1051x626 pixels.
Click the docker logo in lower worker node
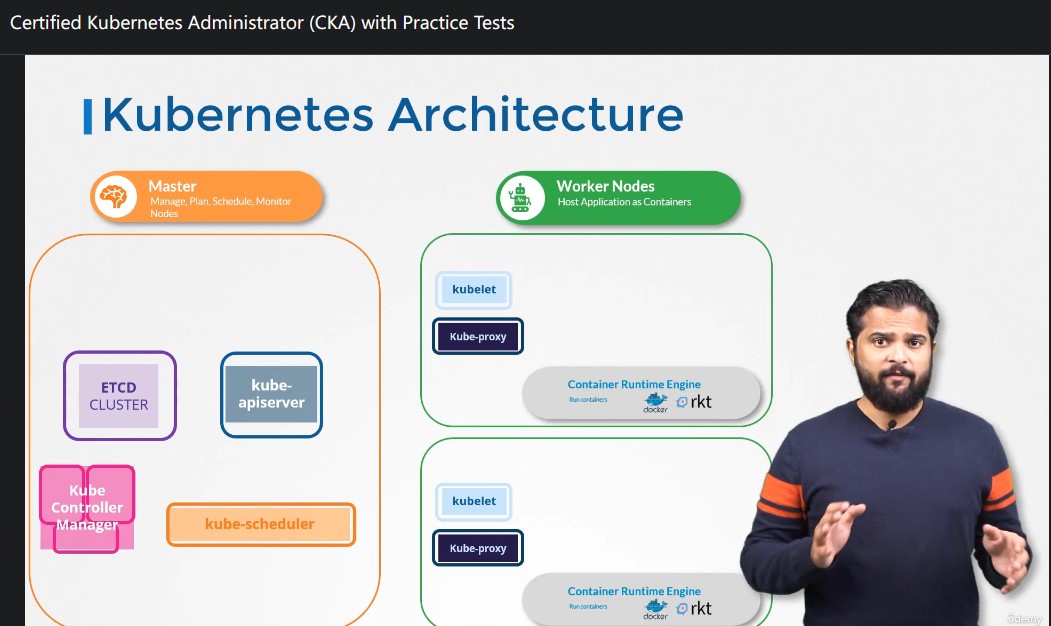pyautogui.click(x=656, y=609)
